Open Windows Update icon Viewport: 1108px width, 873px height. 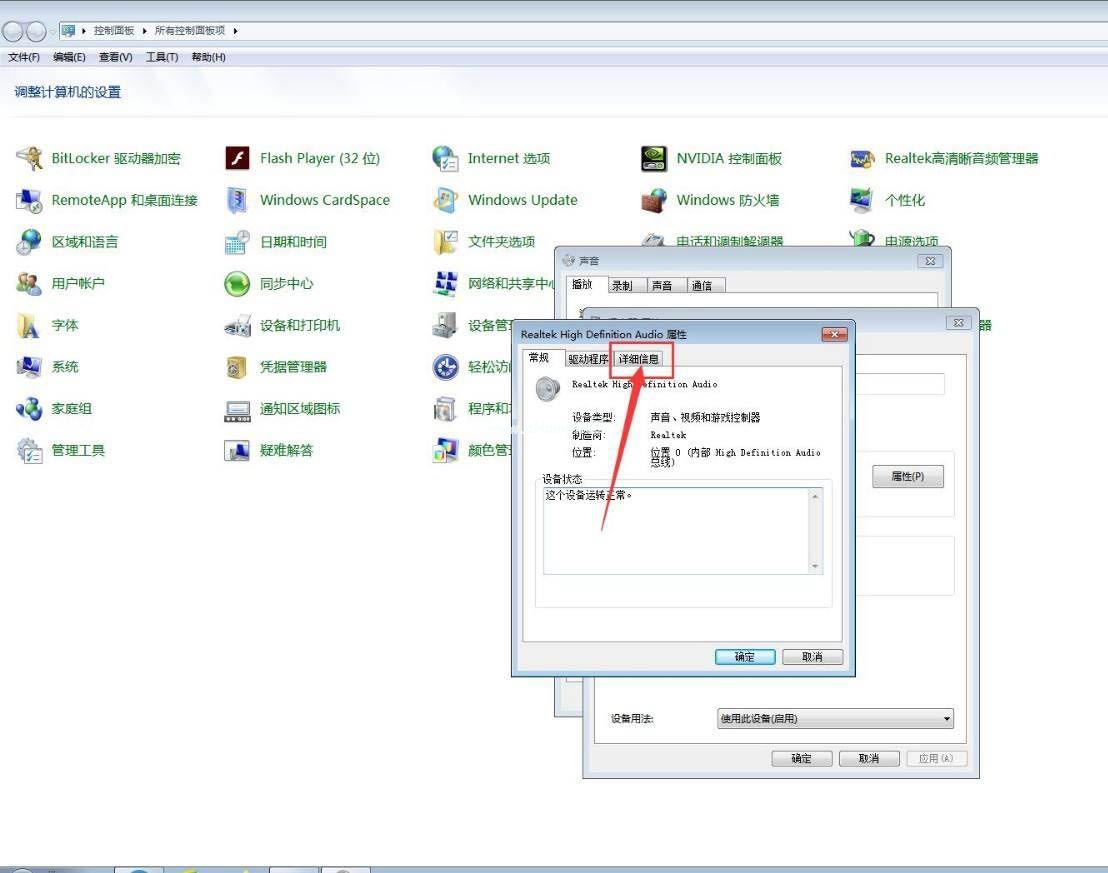pos(445,200)
